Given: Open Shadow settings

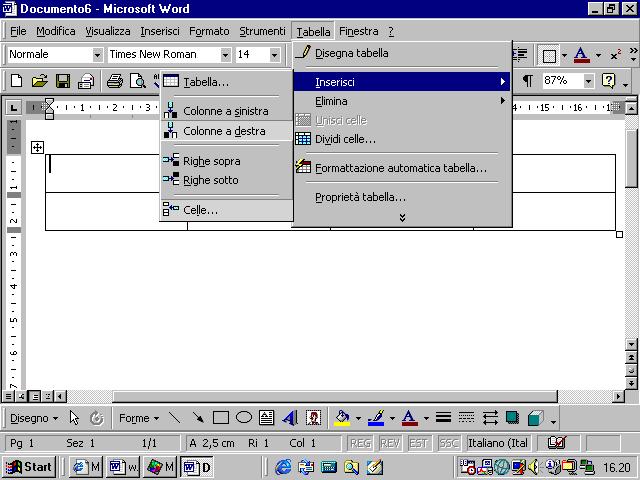Looking at the screenshot, I should 512,418.
